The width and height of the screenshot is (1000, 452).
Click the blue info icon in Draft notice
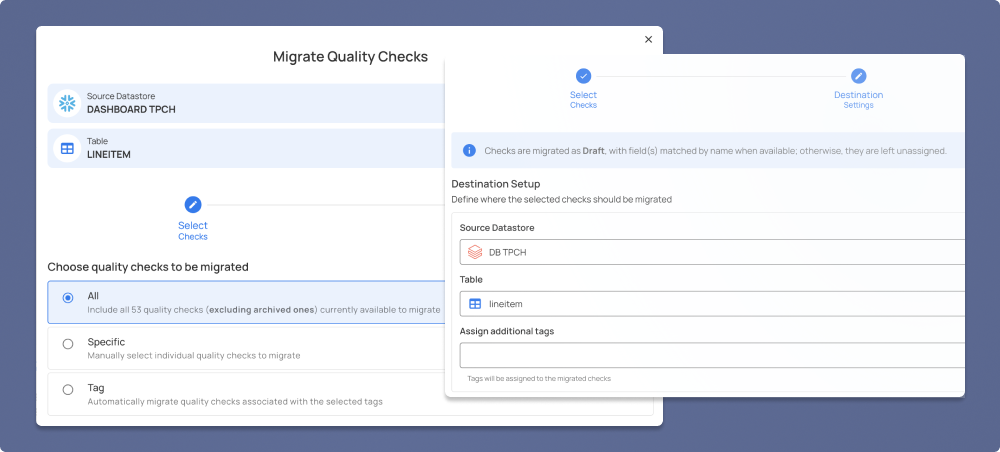[469, 150]
